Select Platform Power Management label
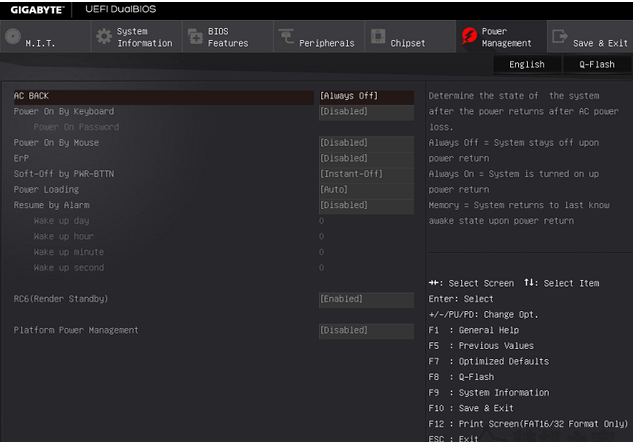 pos(76,331)
